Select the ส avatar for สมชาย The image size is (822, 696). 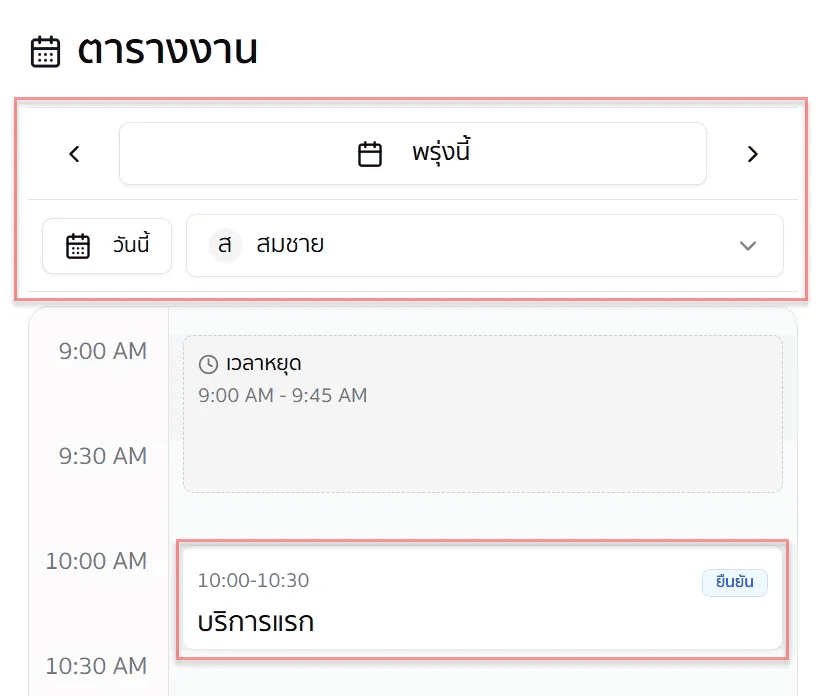tap(221, 245)
